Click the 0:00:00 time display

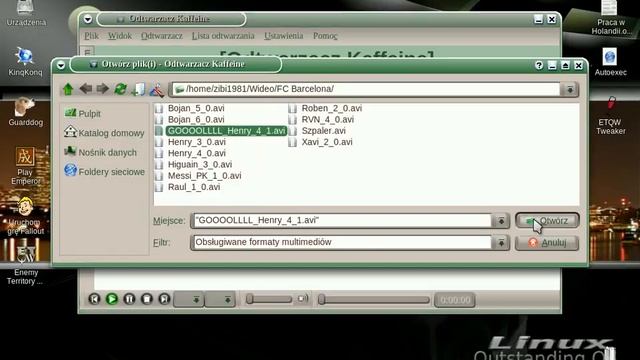455,300
